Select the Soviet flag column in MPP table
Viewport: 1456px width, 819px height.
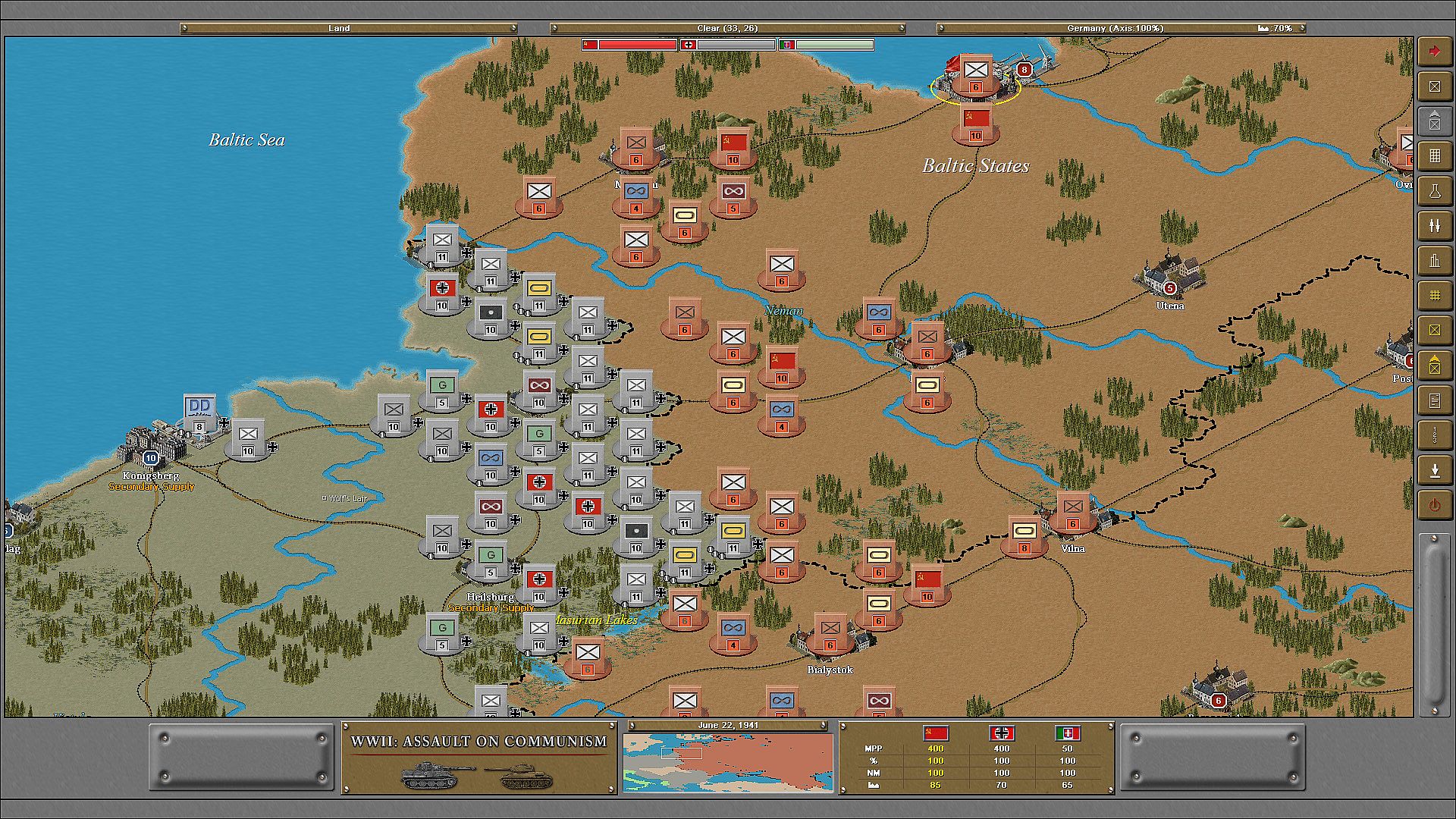click(935, 733)
